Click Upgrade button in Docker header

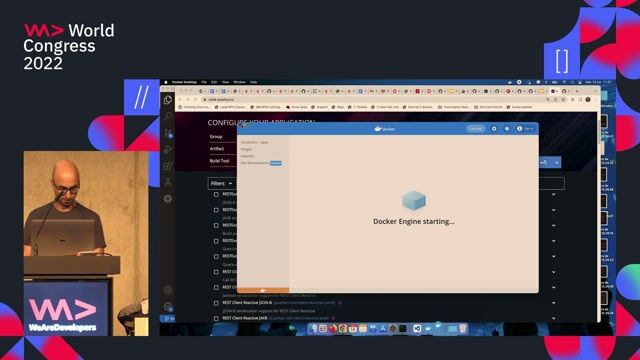[476, 129]
